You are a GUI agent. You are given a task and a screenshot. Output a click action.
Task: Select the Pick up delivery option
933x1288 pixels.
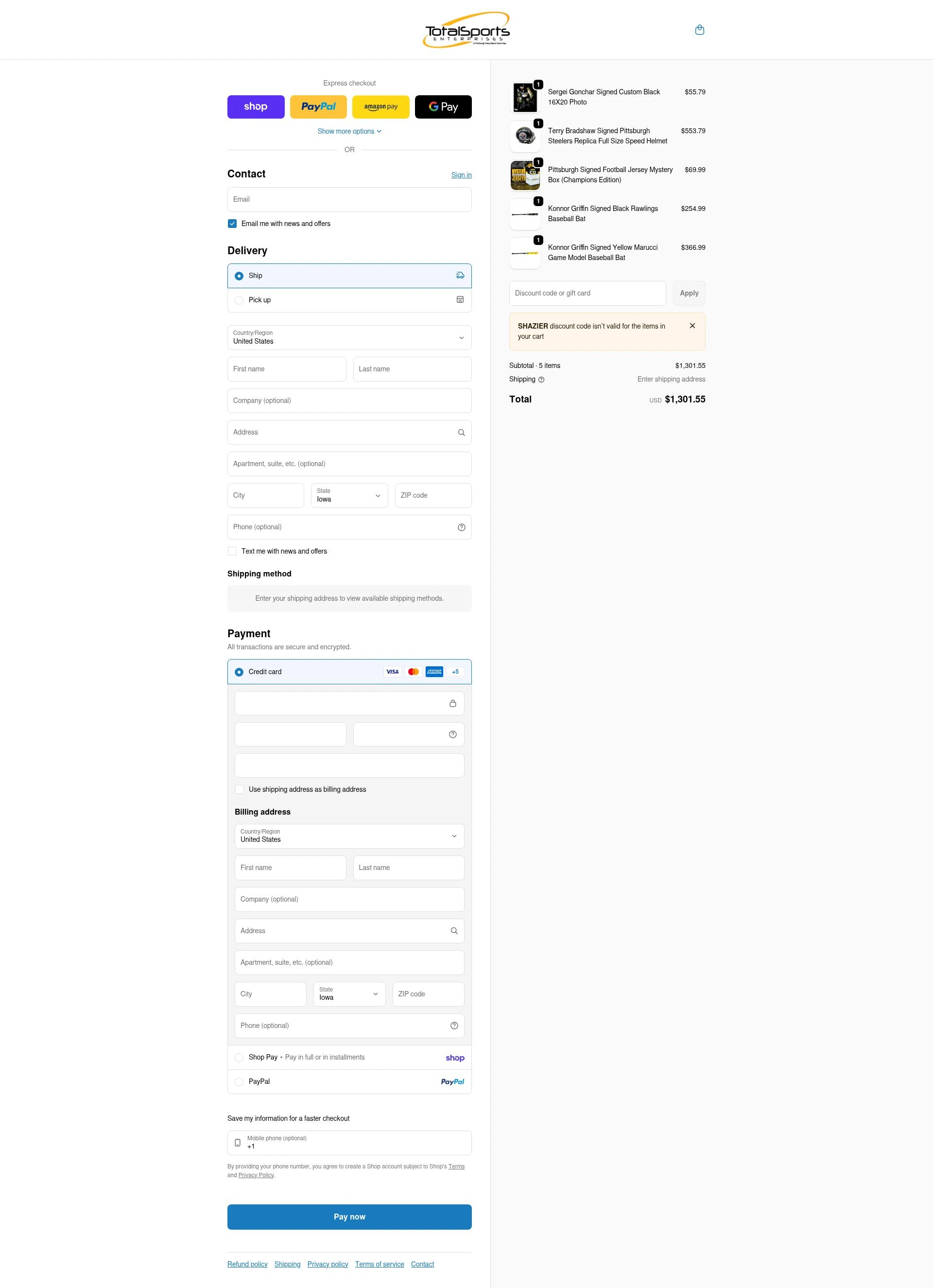239,300
